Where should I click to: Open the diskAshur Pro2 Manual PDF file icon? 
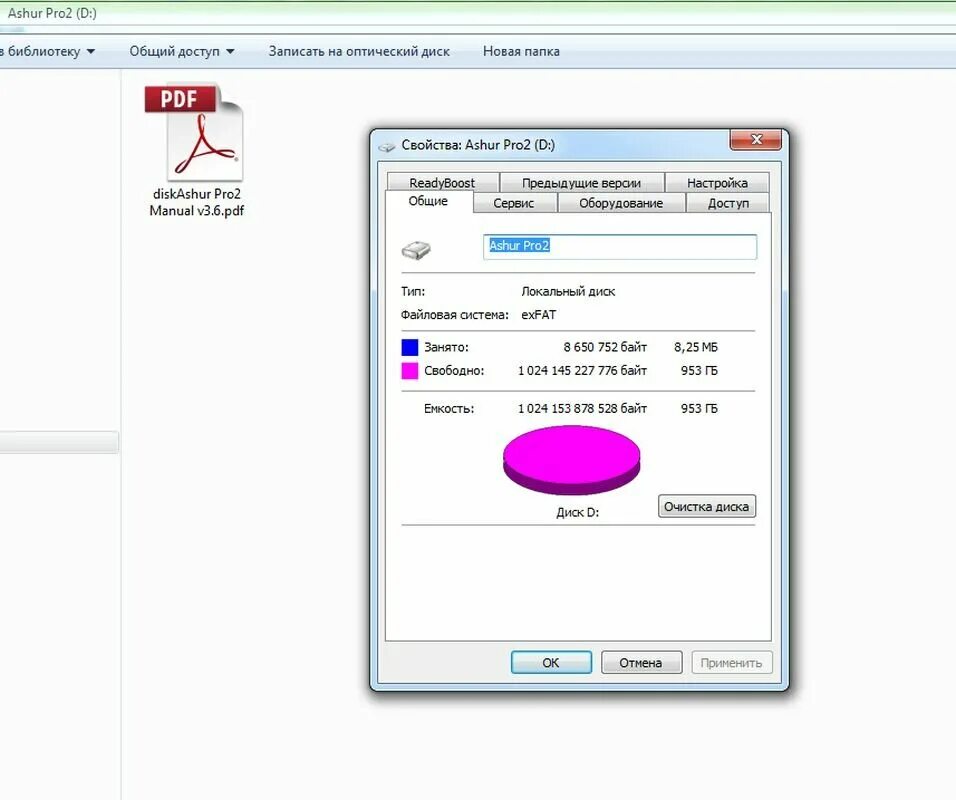click(x=196, y=132)
